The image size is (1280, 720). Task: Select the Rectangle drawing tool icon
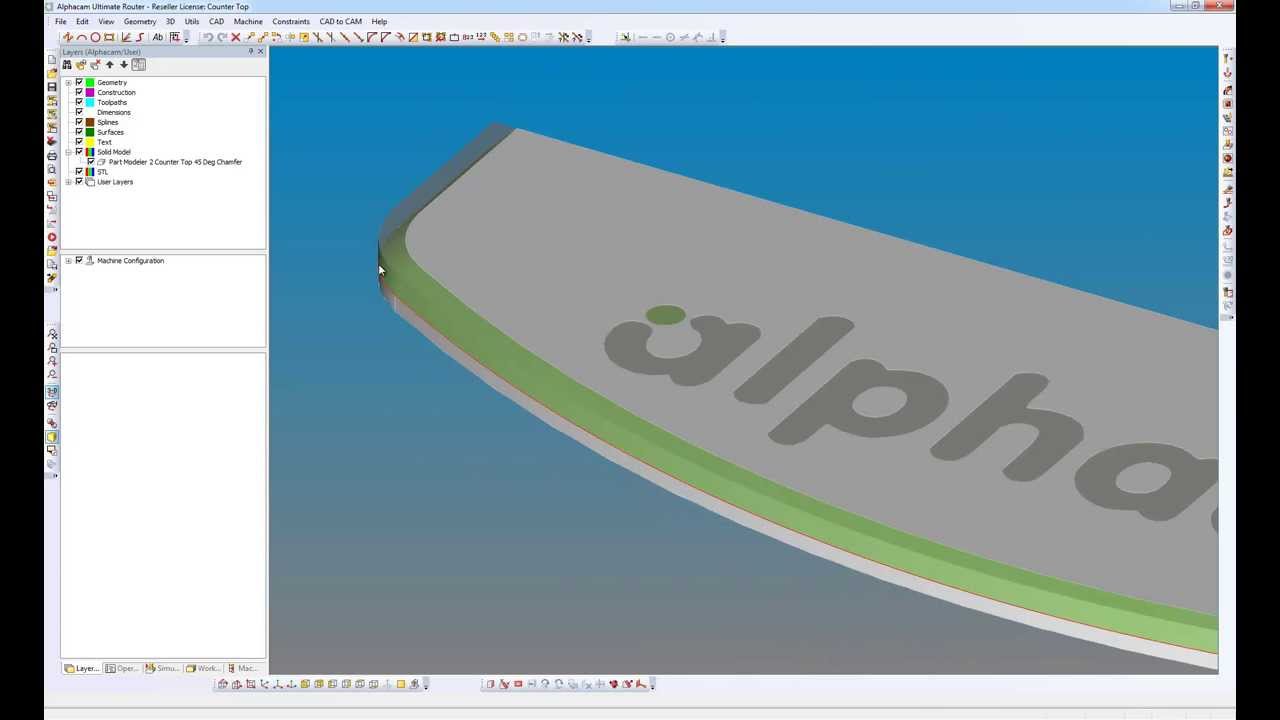click(x=109, y=37)
